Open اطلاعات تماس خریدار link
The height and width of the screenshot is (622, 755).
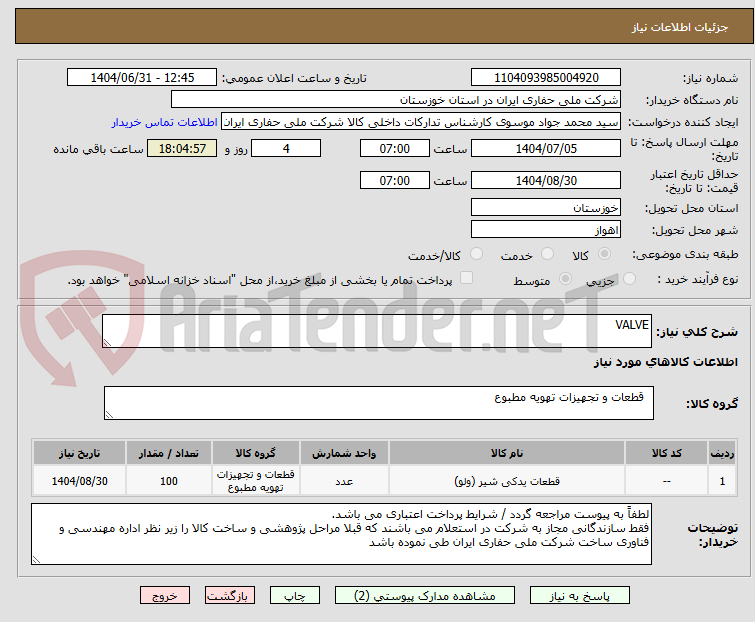coord(164,122)
